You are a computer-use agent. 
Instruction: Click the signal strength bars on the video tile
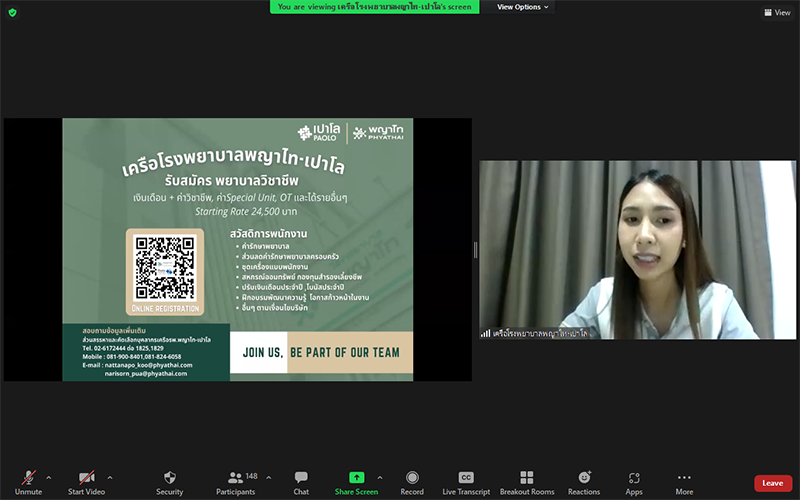pos(485,333)
